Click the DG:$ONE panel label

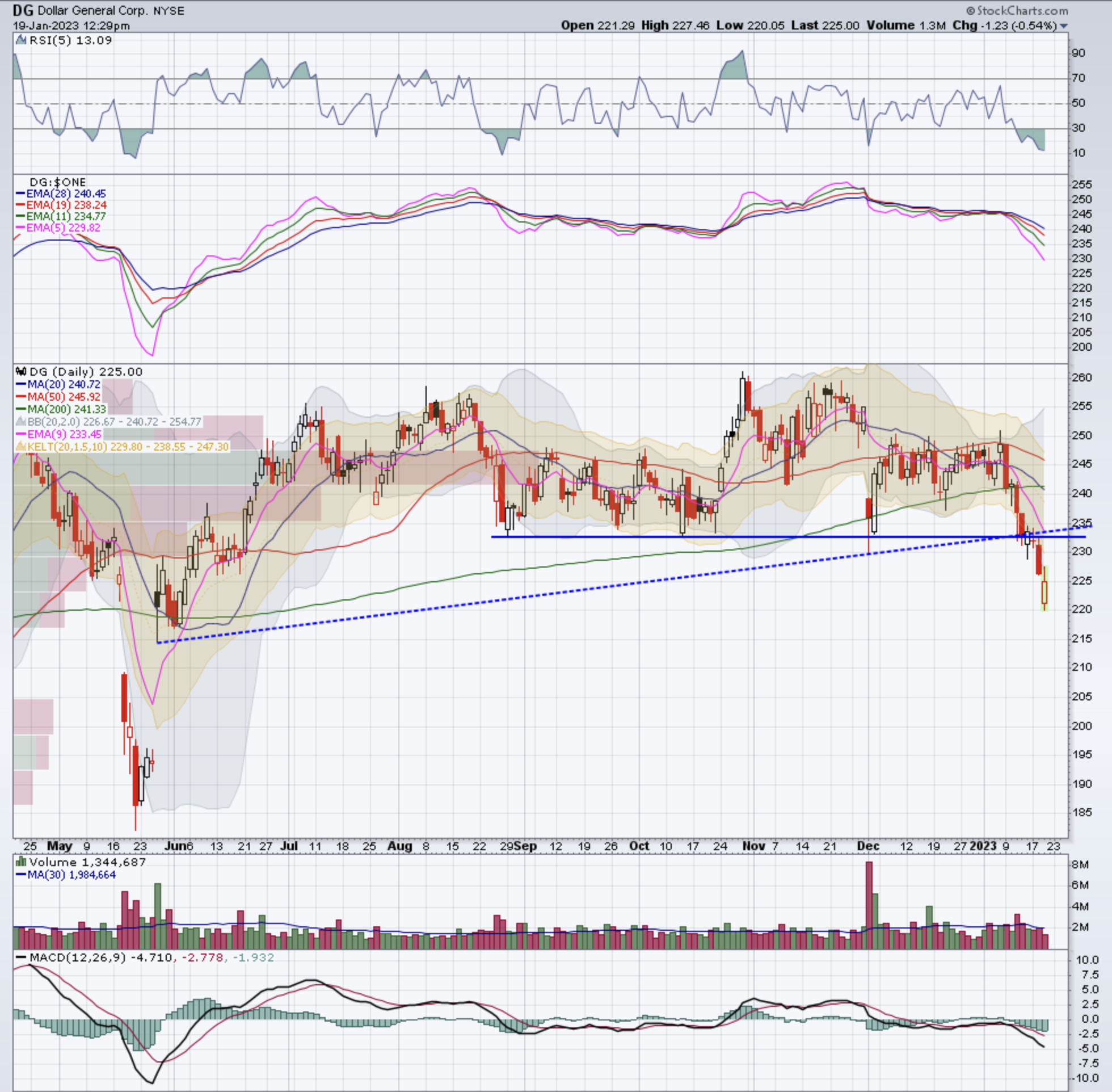click(x=57, y=182)
